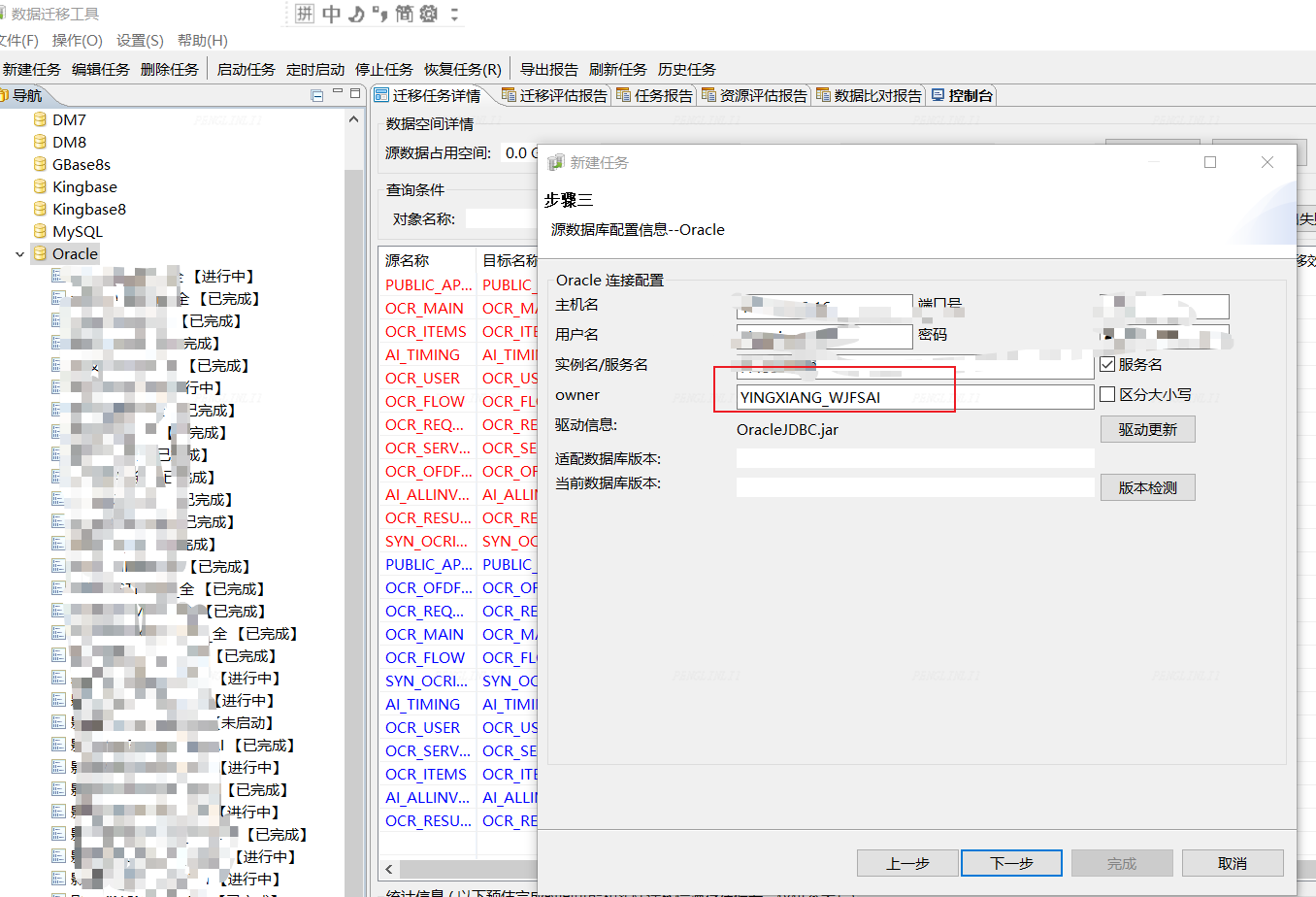Click the 实例名/服务名 input field

(915, 367)
